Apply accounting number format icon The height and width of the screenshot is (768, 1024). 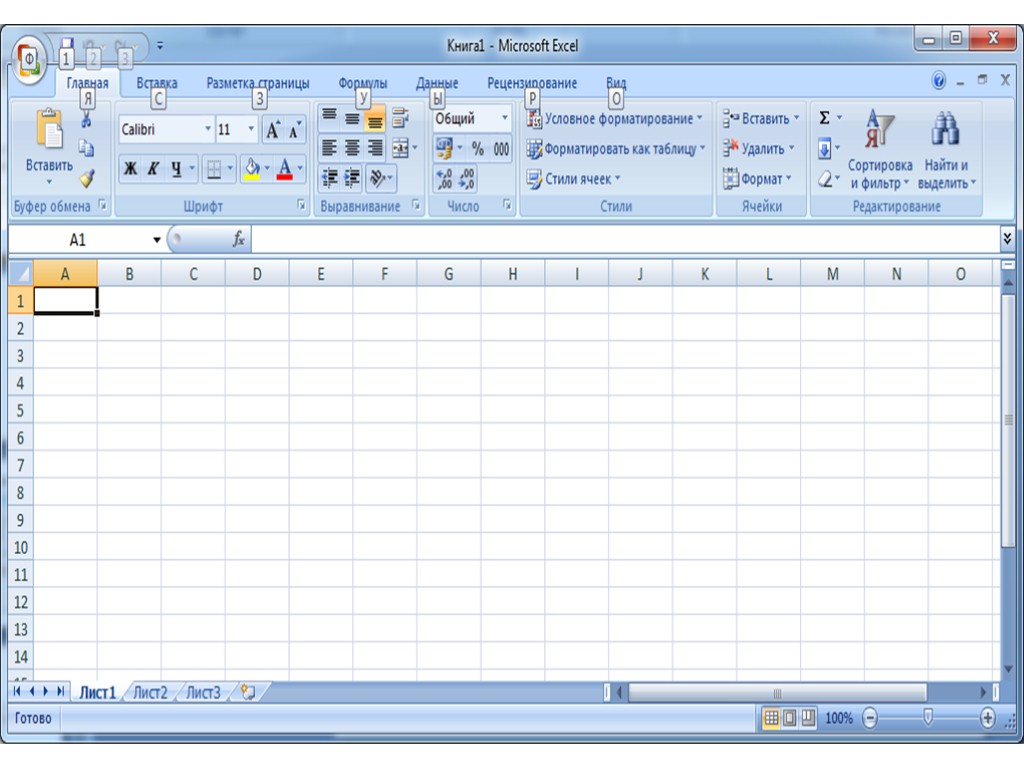click(x=444, y=148)
